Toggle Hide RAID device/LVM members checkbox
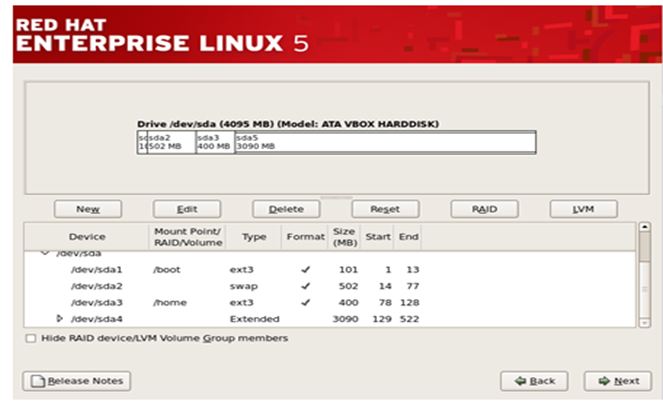This screenshot has width=663, height=403. point(30,338)
